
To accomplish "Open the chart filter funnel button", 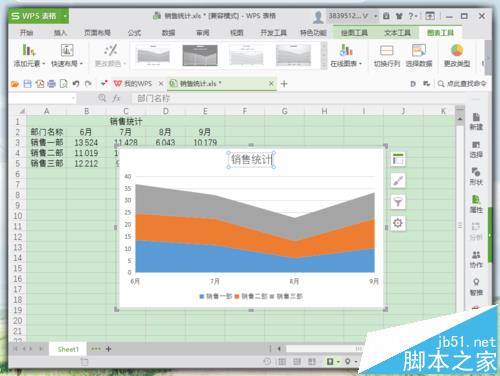I will click(398, 202).
